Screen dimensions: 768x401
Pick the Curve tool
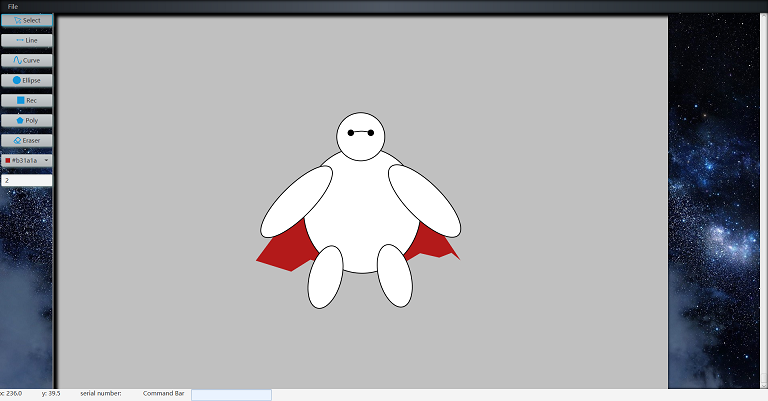point(26,61)
